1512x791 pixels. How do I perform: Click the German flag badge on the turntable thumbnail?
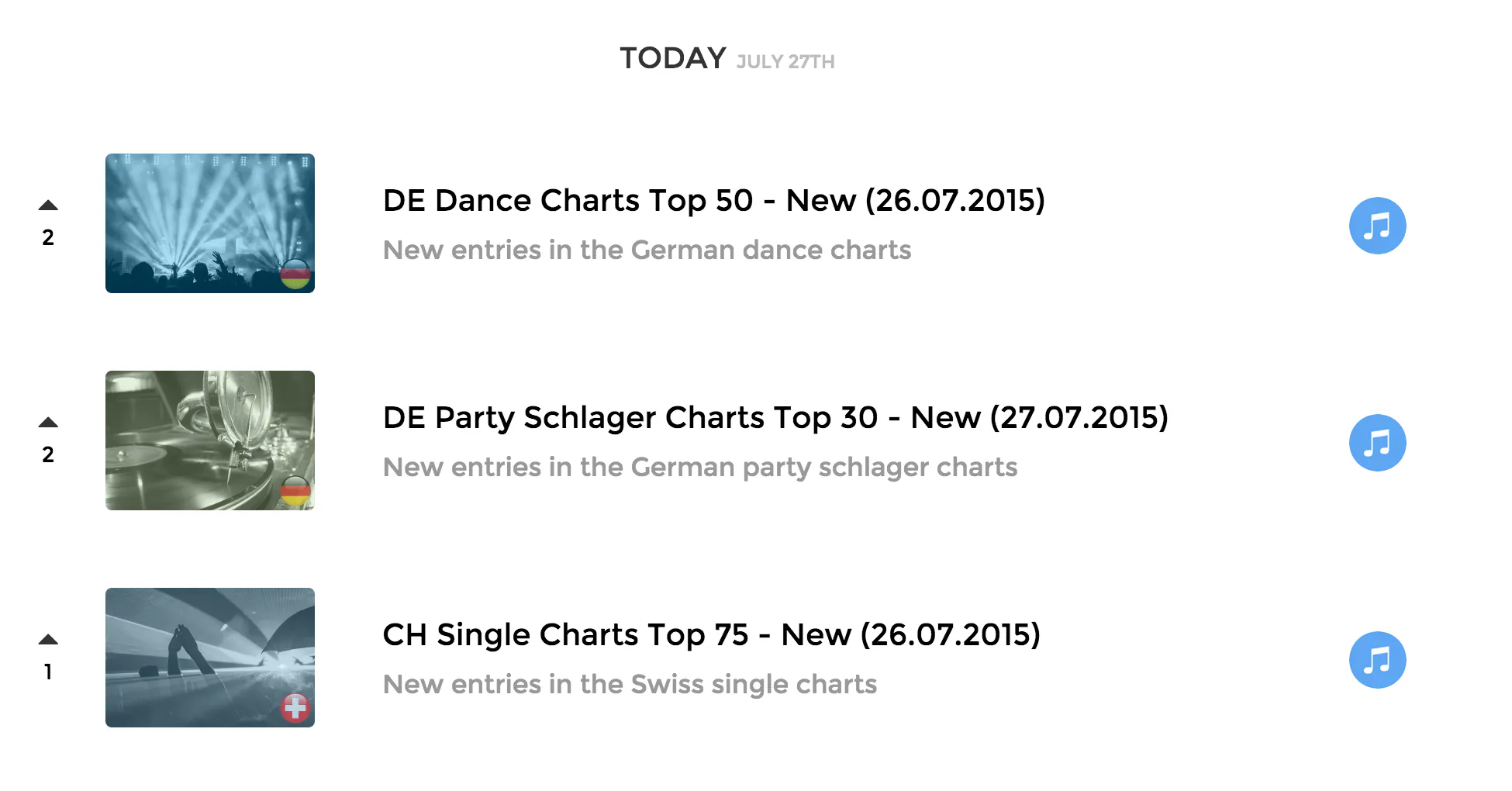pyautogui.click(x=295, y=491)
